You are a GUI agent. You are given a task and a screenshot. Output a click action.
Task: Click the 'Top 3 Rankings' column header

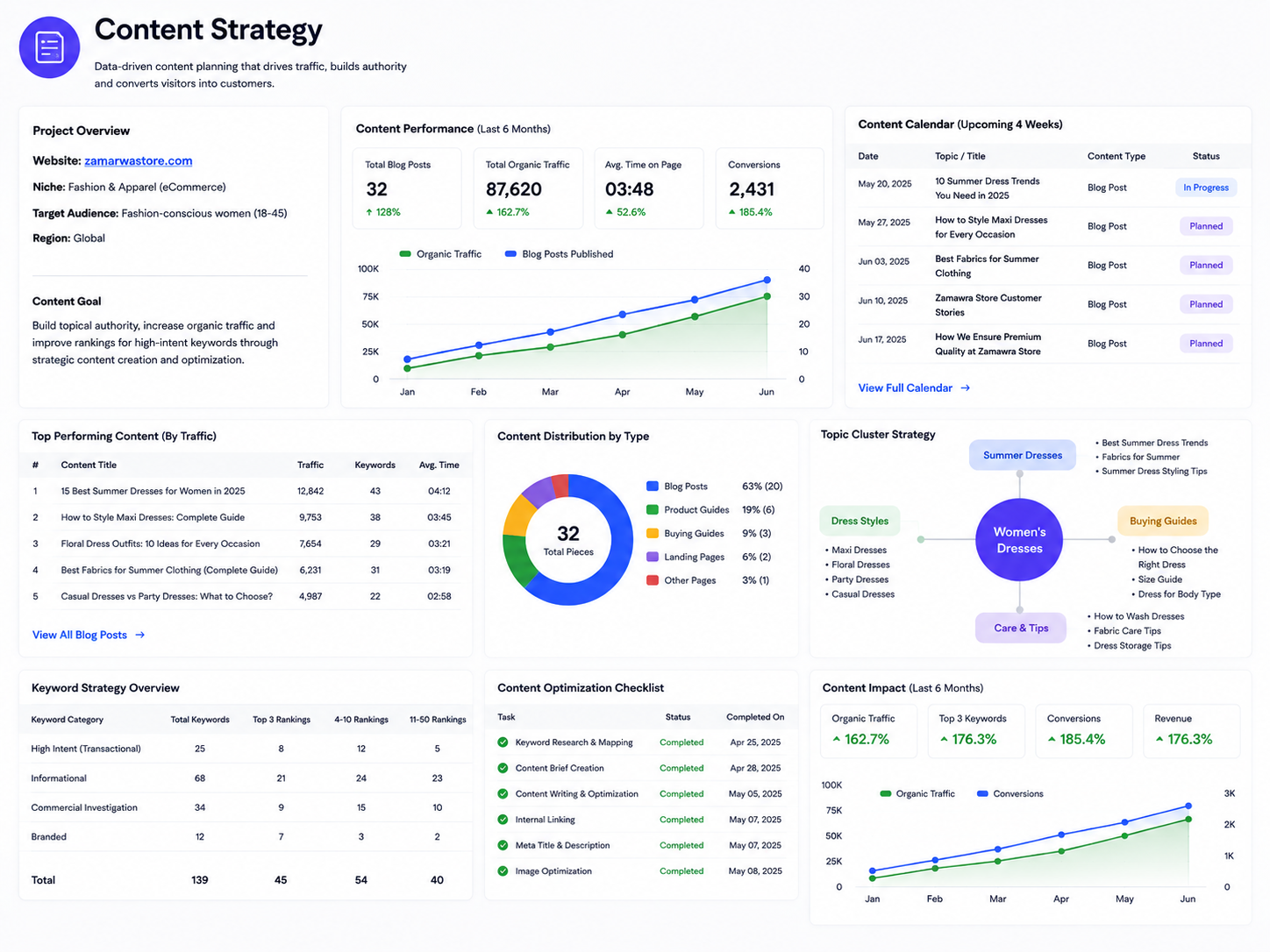(282, 720)
